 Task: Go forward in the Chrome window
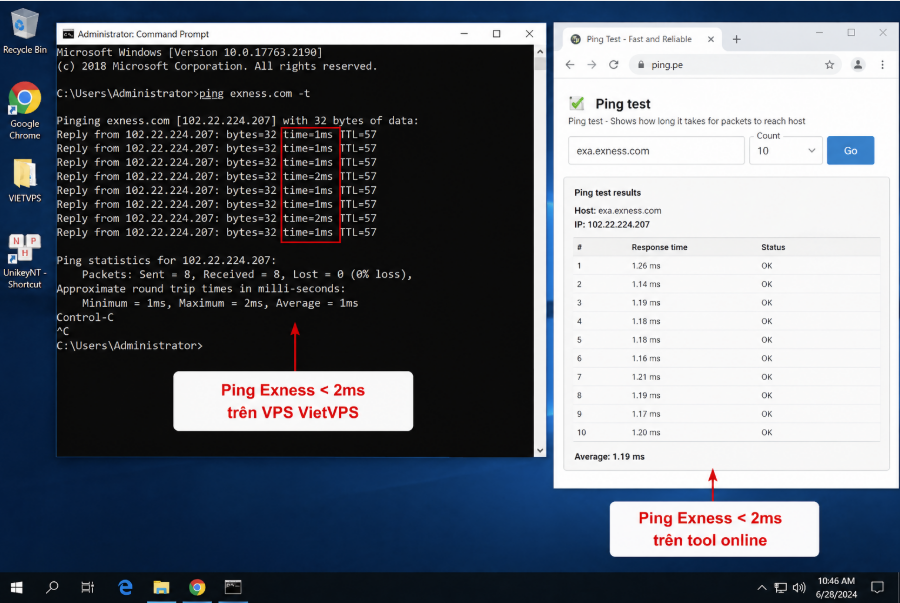pos(591,65)
